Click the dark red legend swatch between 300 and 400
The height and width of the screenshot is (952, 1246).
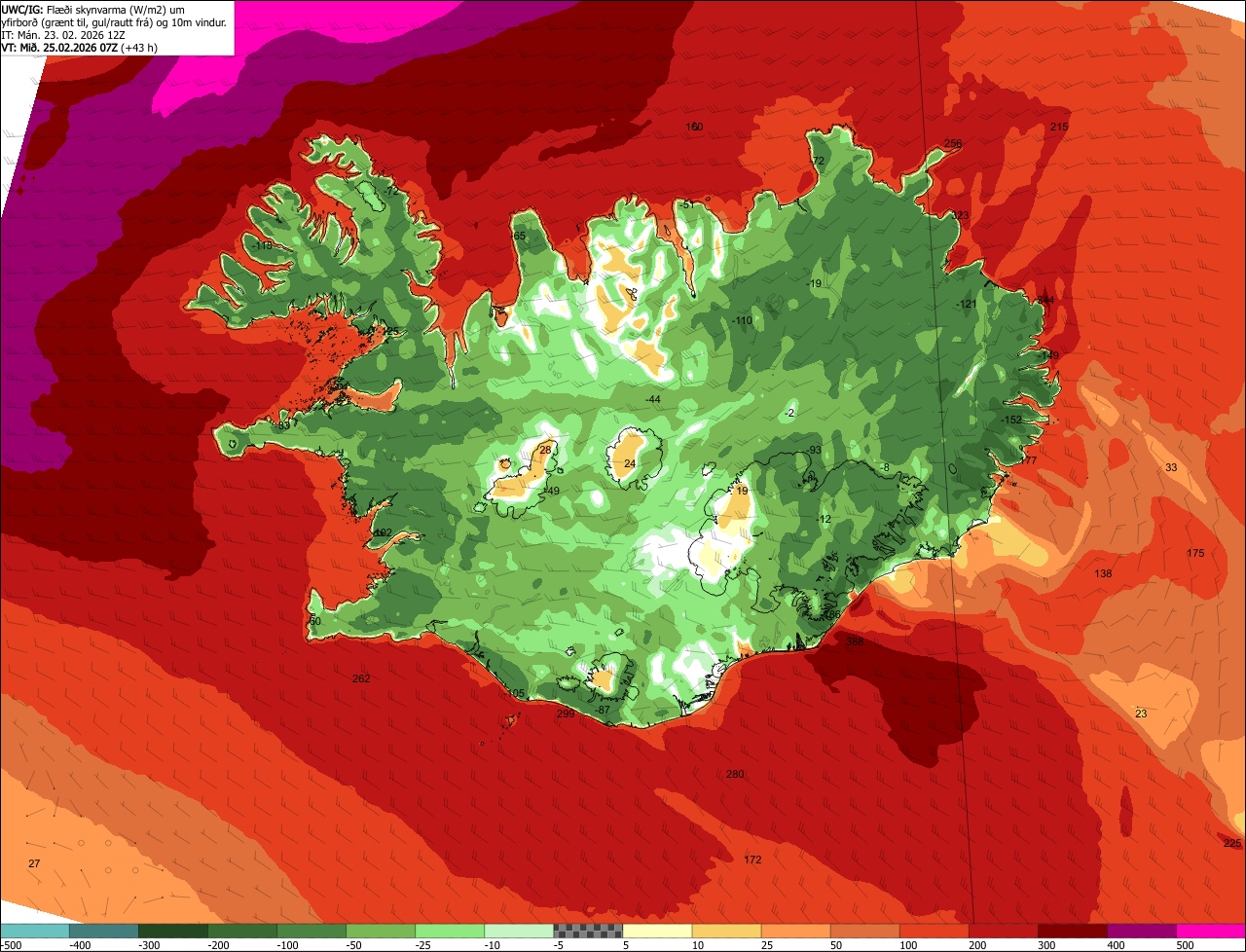coord(1073,931)
